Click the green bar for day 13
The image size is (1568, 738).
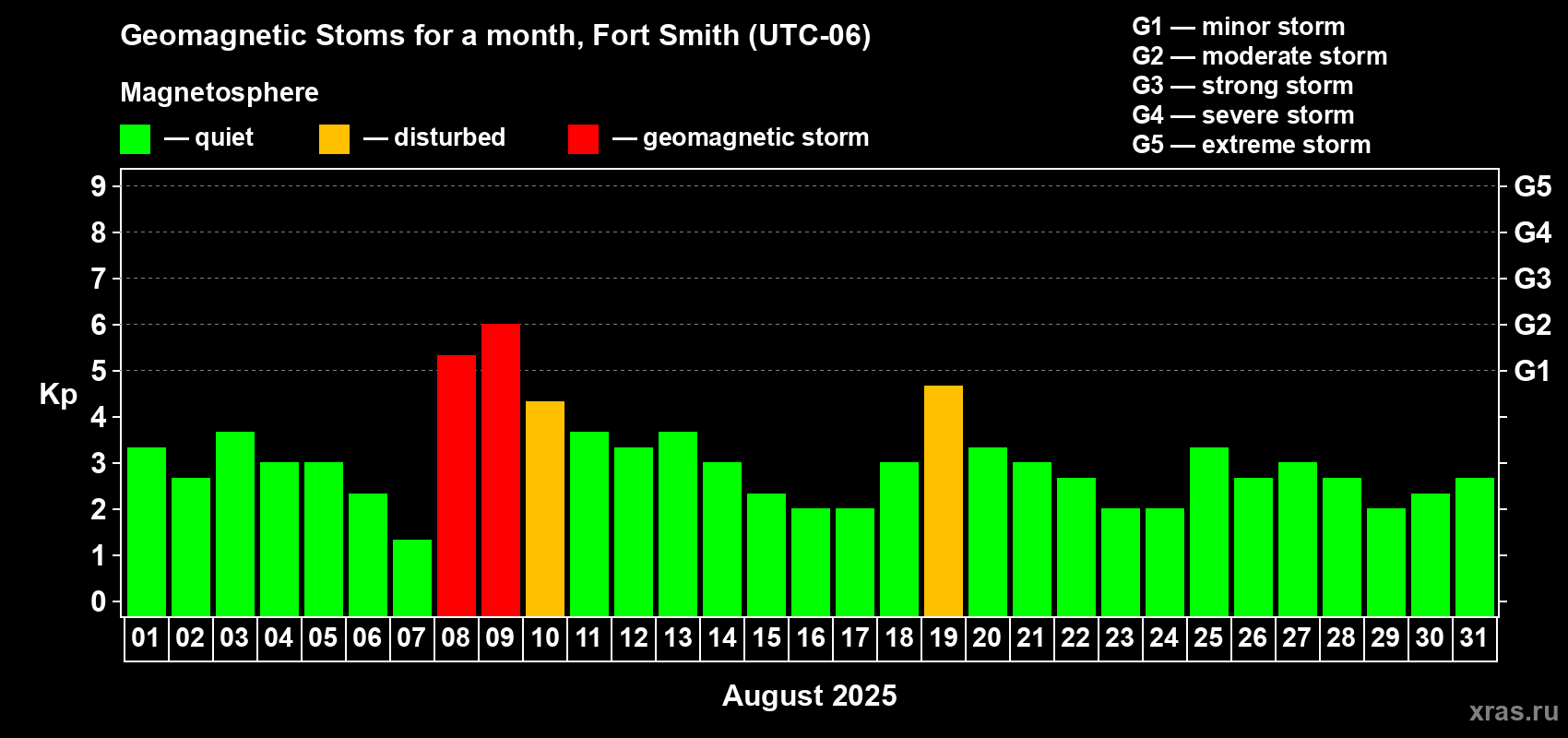point(678,524)
